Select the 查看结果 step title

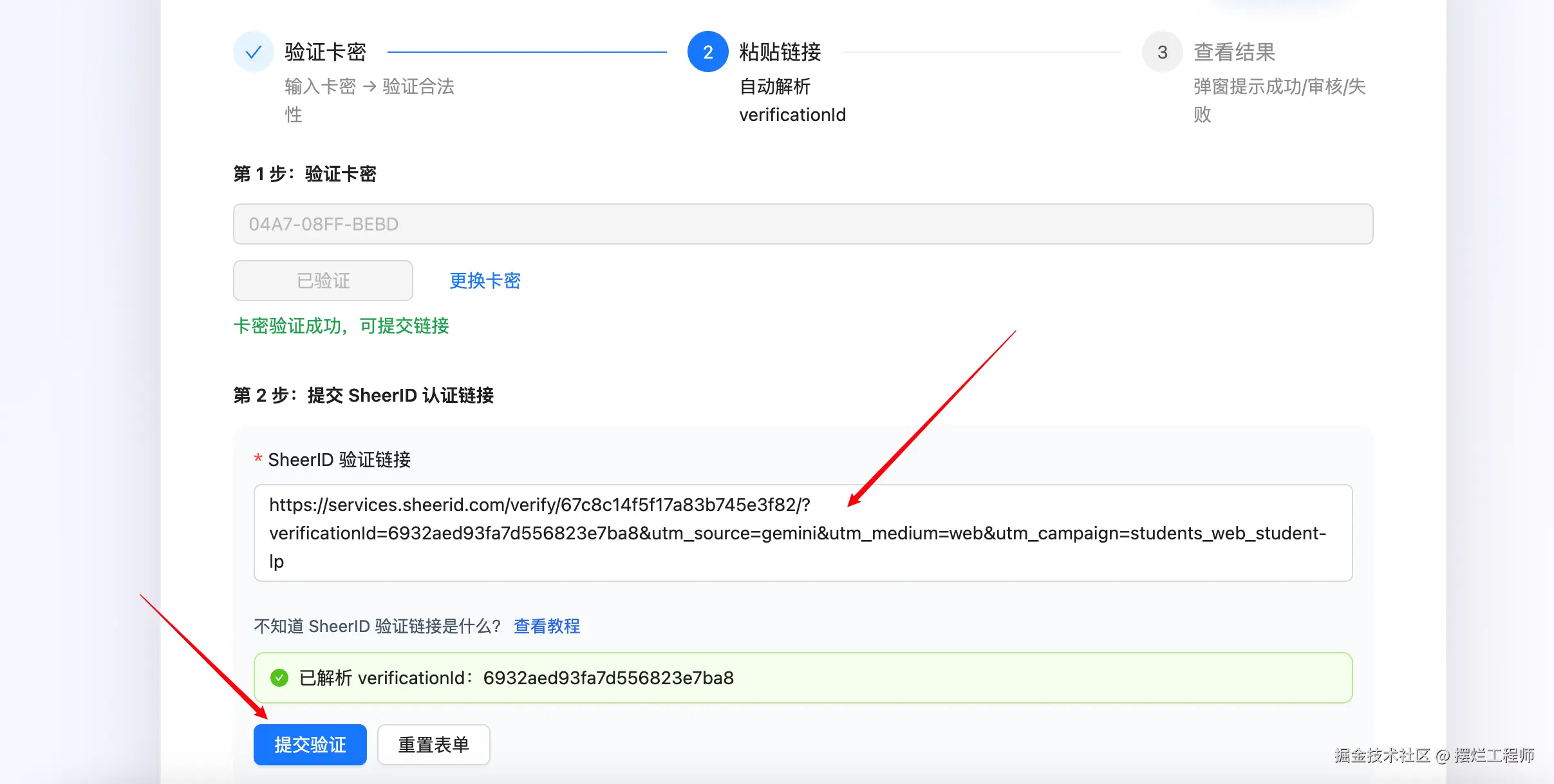(x=1234, y=52)
